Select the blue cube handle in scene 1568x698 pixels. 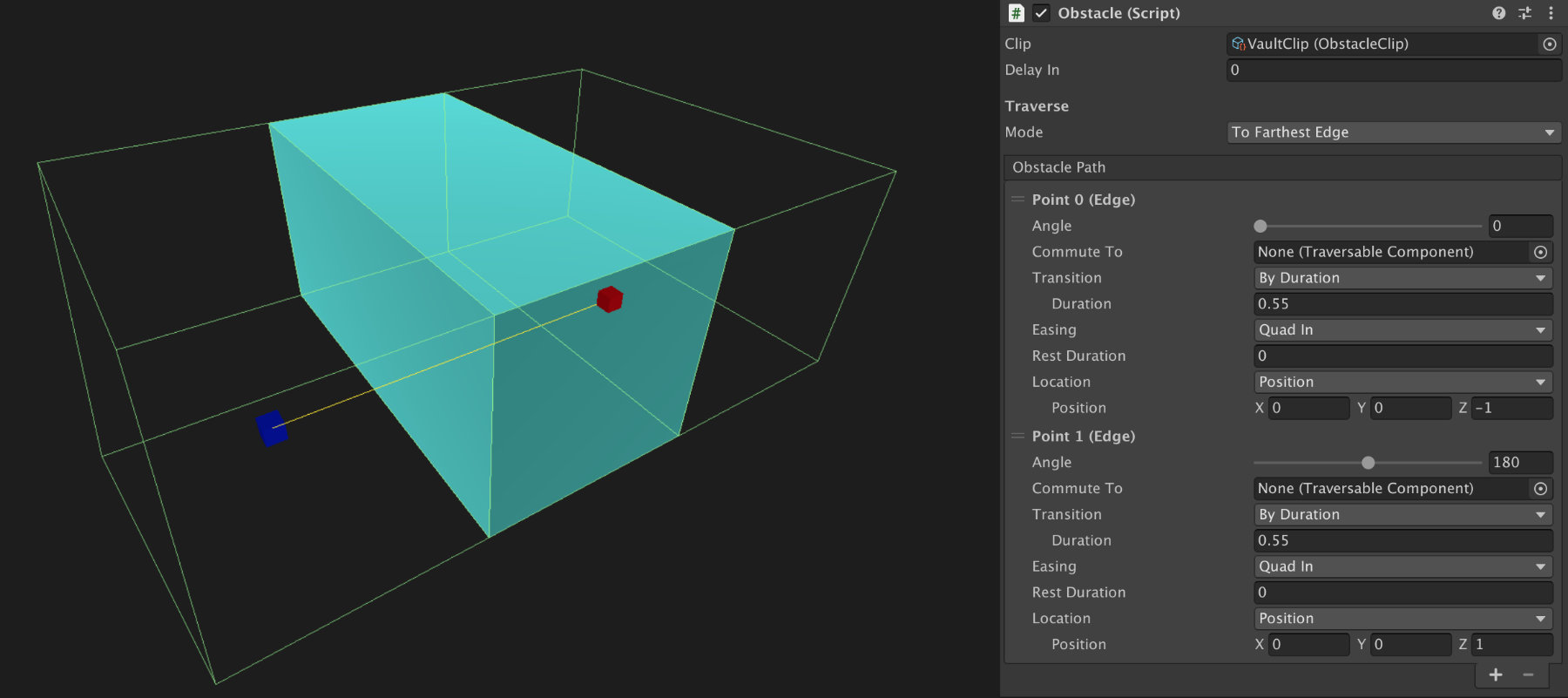[x=271, y=428]
